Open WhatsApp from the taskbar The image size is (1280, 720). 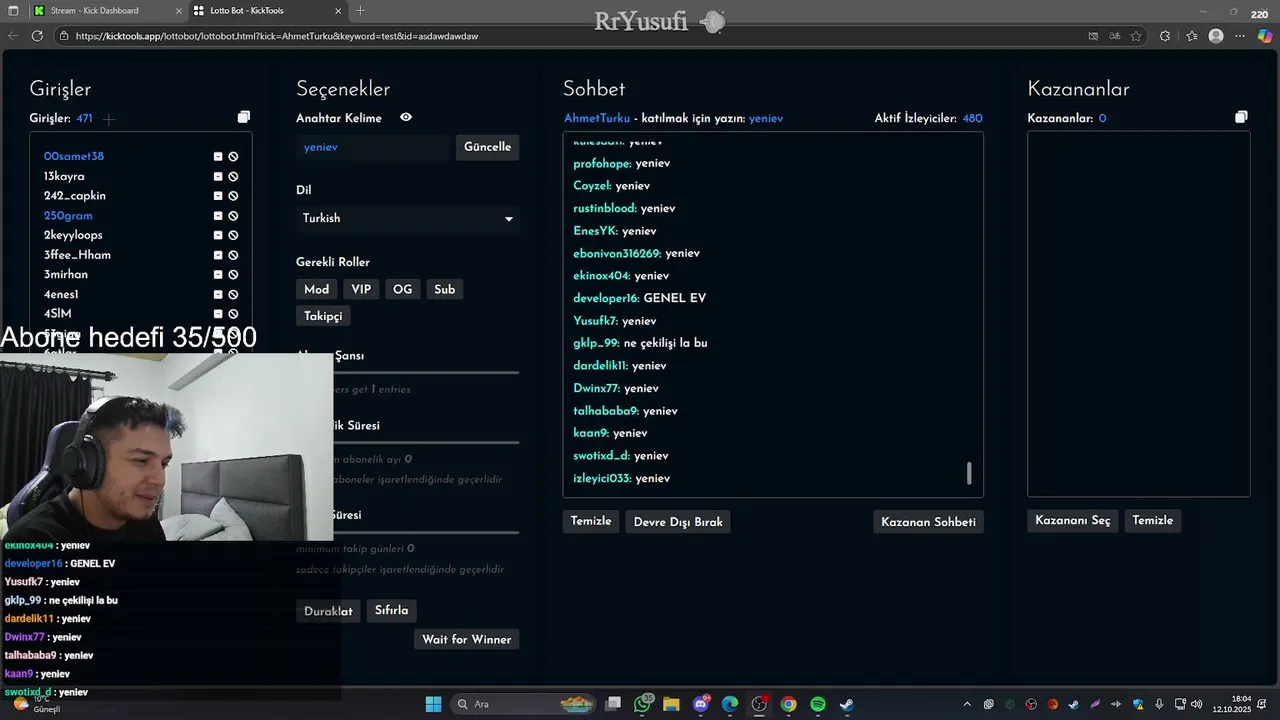642,704
